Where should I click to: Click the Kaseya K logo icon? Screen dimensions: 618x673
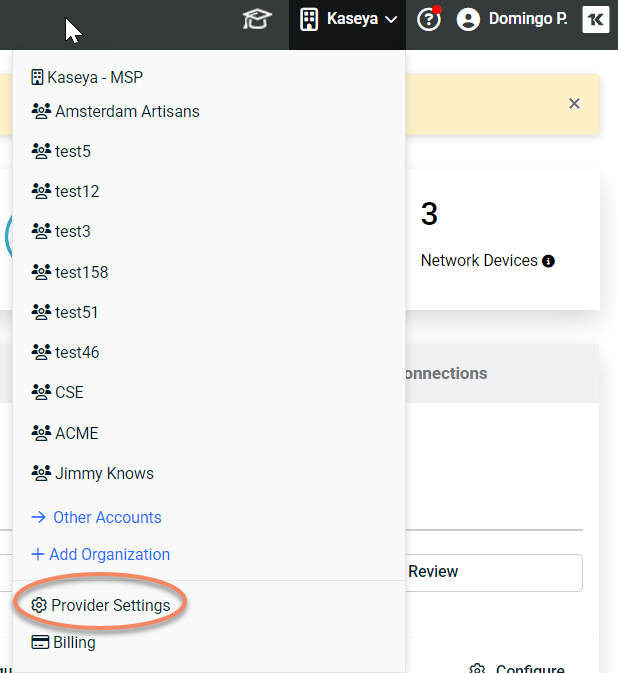(x=596, y=20)
